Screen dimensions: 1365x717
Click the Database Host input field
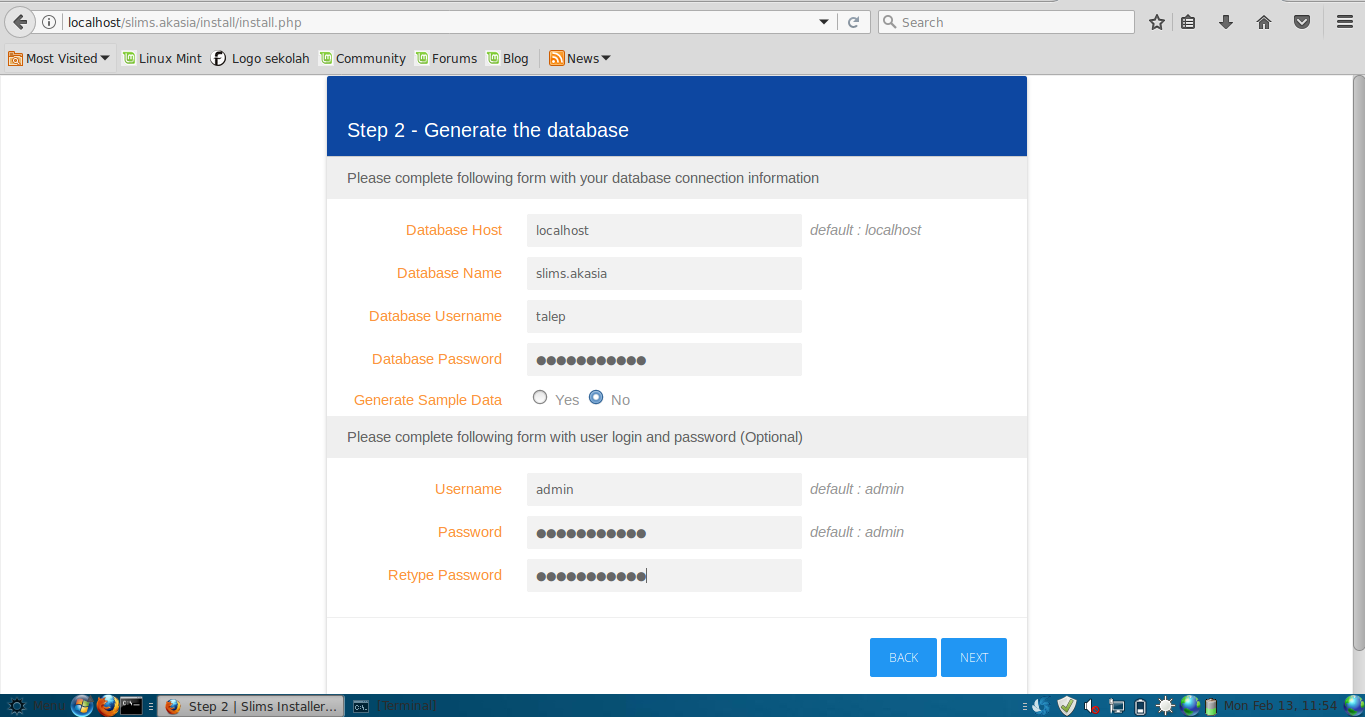pos(663,230)
